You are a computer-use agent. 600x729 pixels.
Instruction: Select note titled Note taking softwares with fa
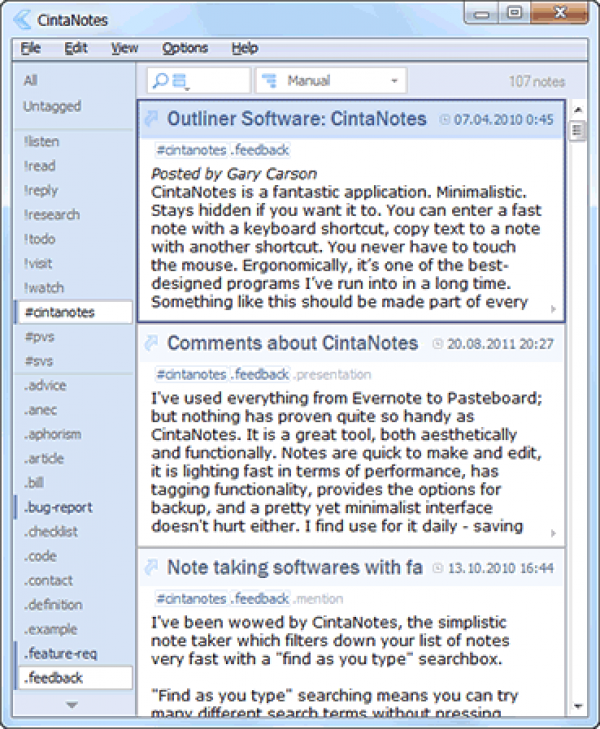tap(295, 568)
